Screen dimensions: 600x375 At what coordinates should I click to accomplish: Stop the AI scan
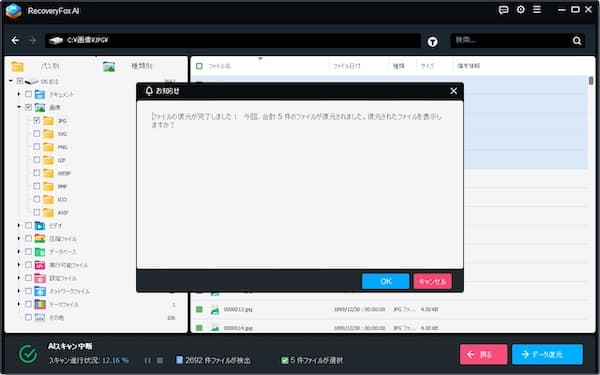pos(160,360)
